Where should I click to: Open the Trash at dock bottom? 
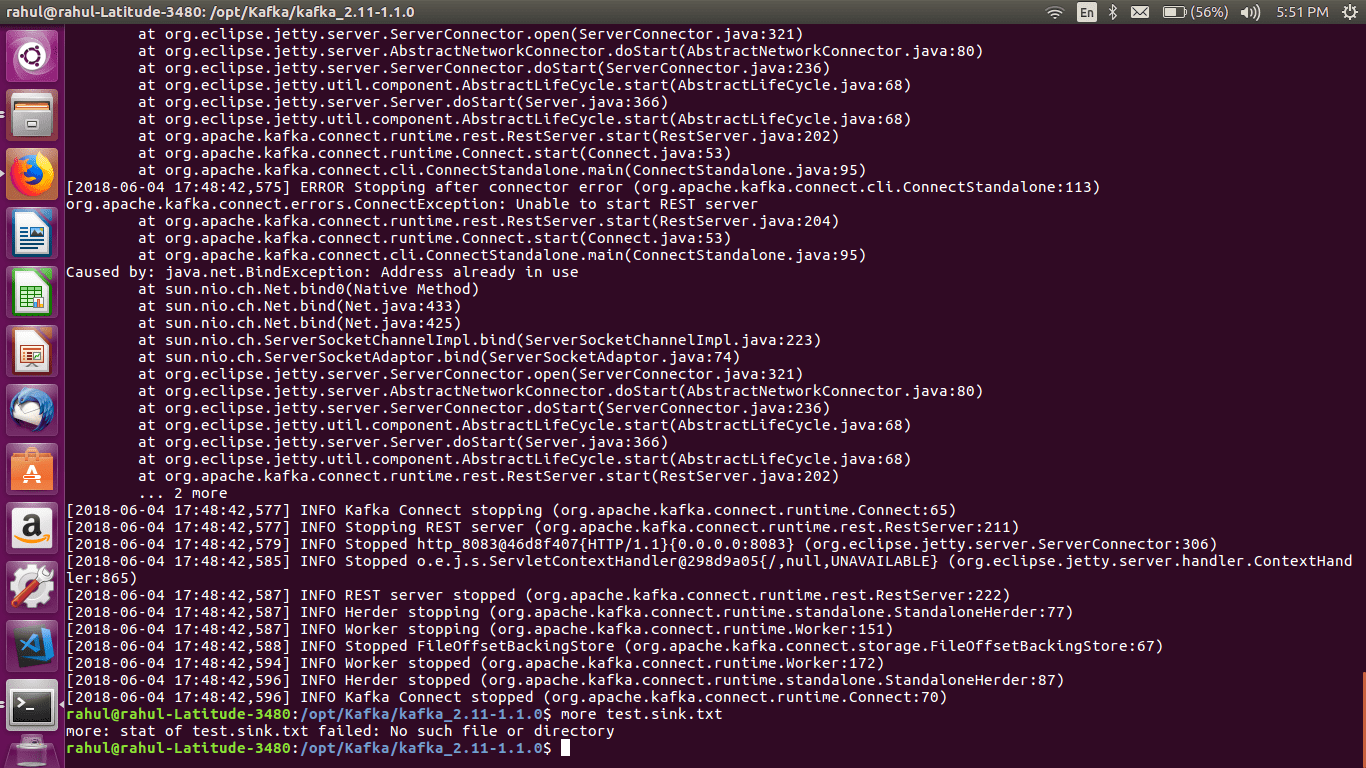pyautogui.click(x=31, y=750)
